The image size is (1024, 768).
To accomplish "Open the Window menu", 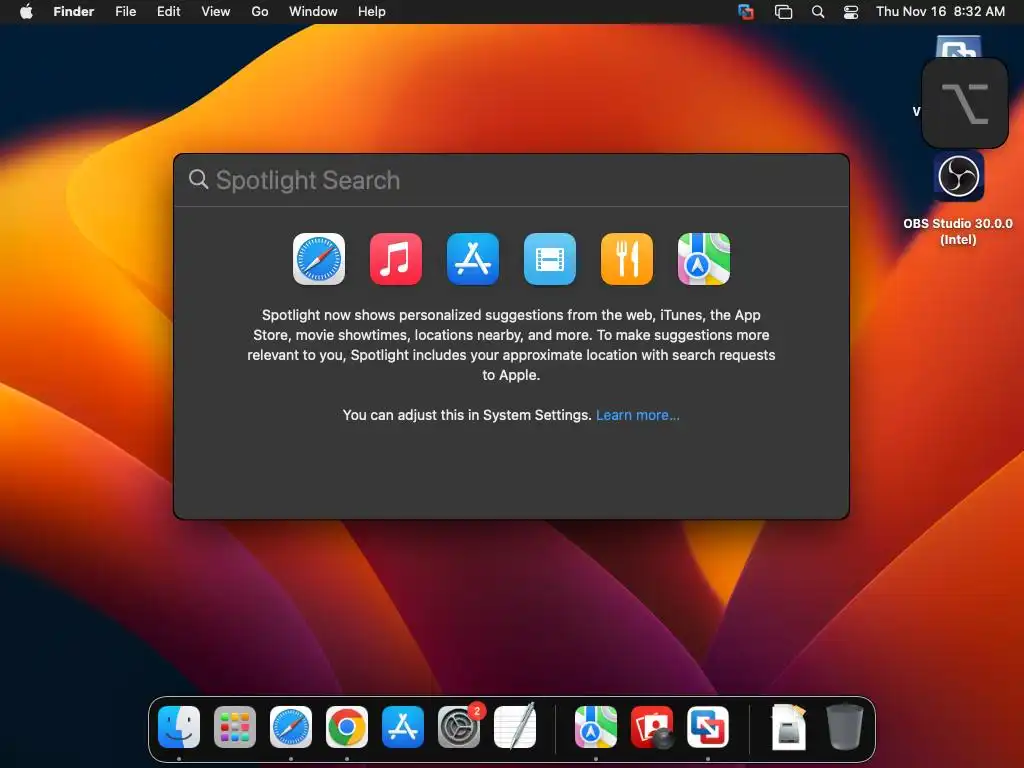I will point(313,12).
